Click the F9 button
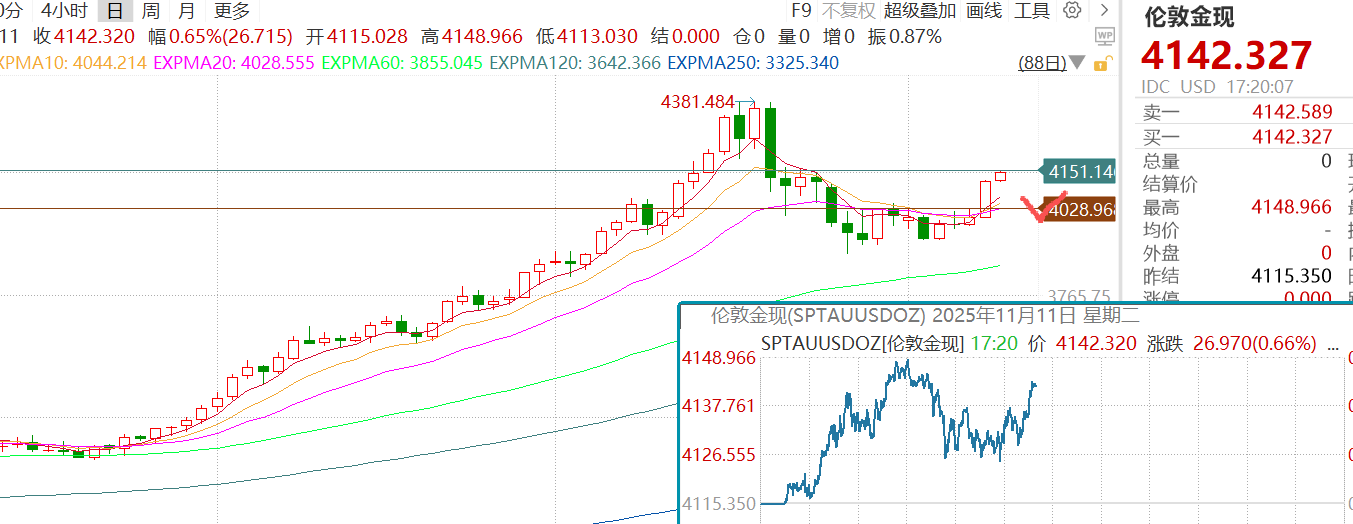Screen dimensions: 1353x524 801,11
